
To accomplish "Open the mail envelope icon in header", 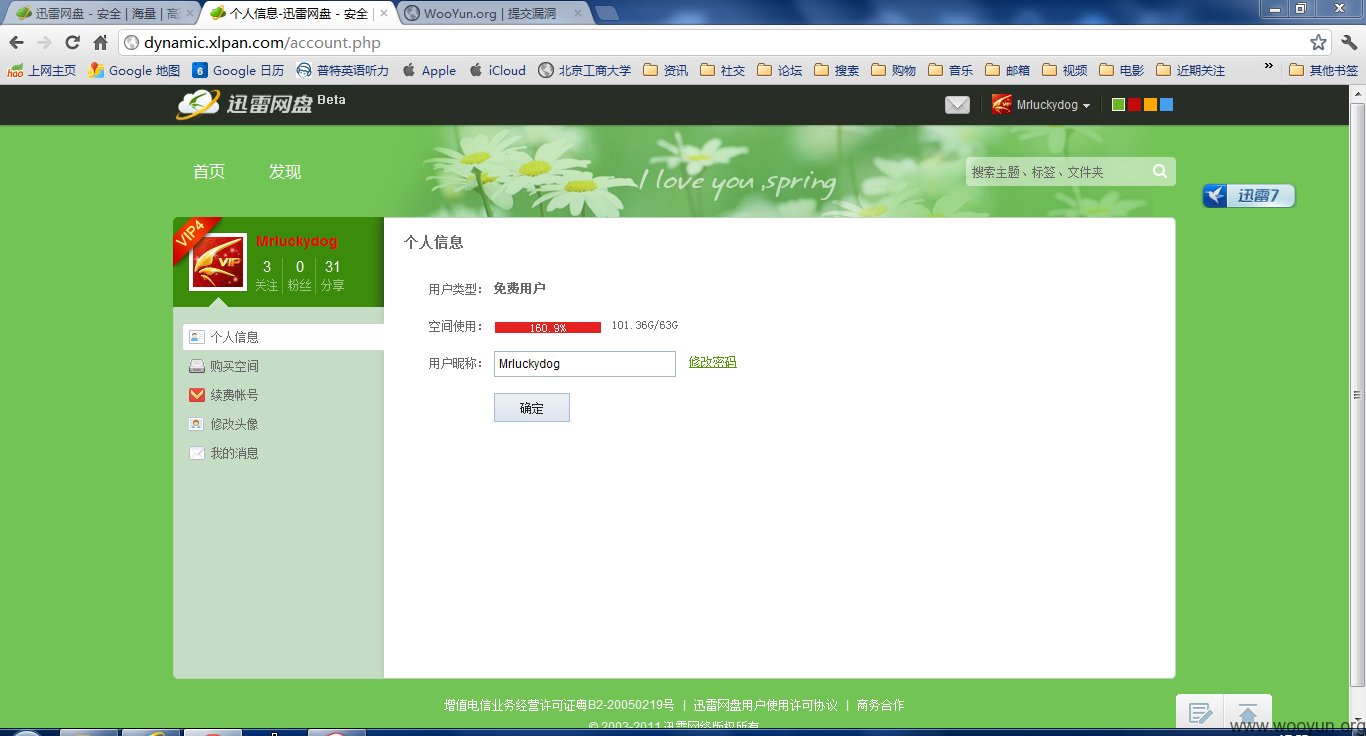I will (x=957, y=105).
